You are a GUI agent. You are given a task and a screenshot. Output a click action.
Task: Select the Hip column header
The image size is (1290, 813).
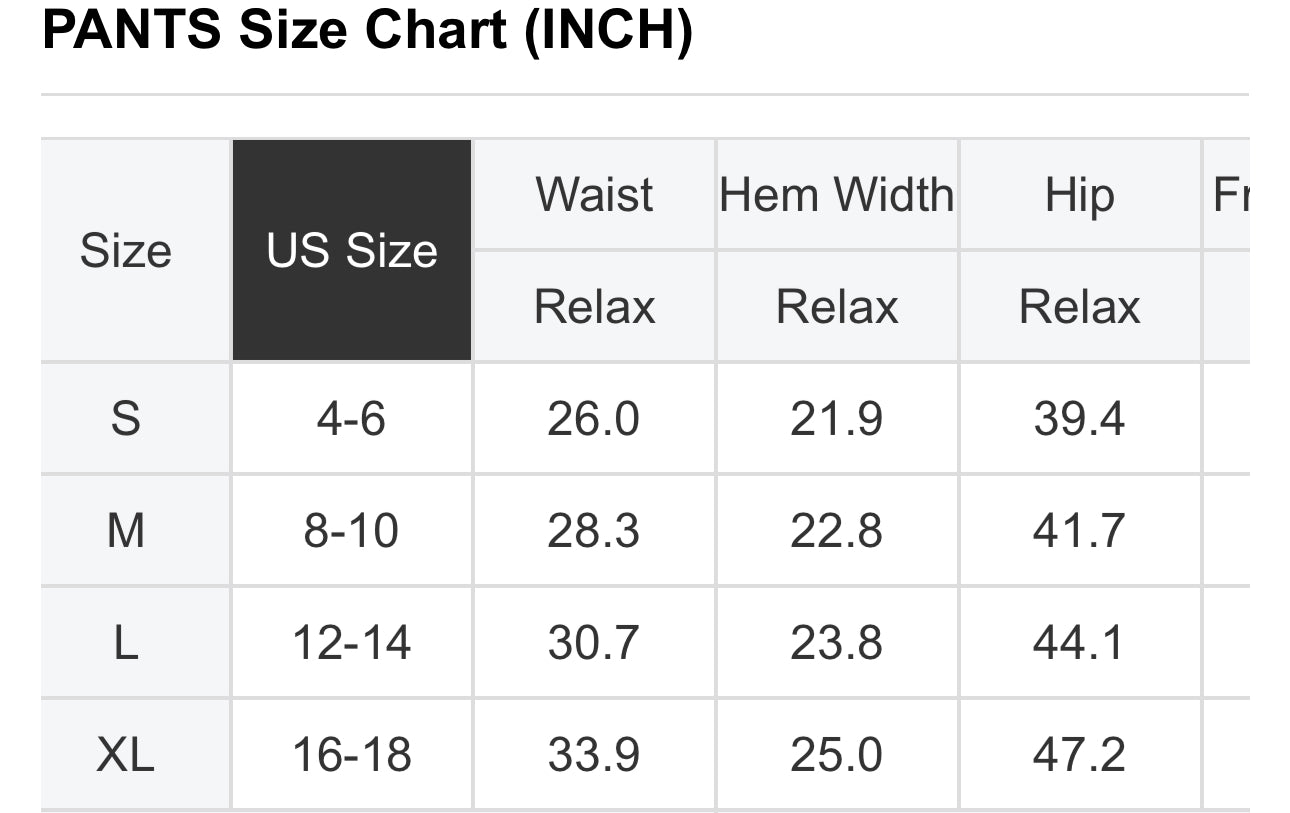pyautogui.click(x=1079, y=194)
